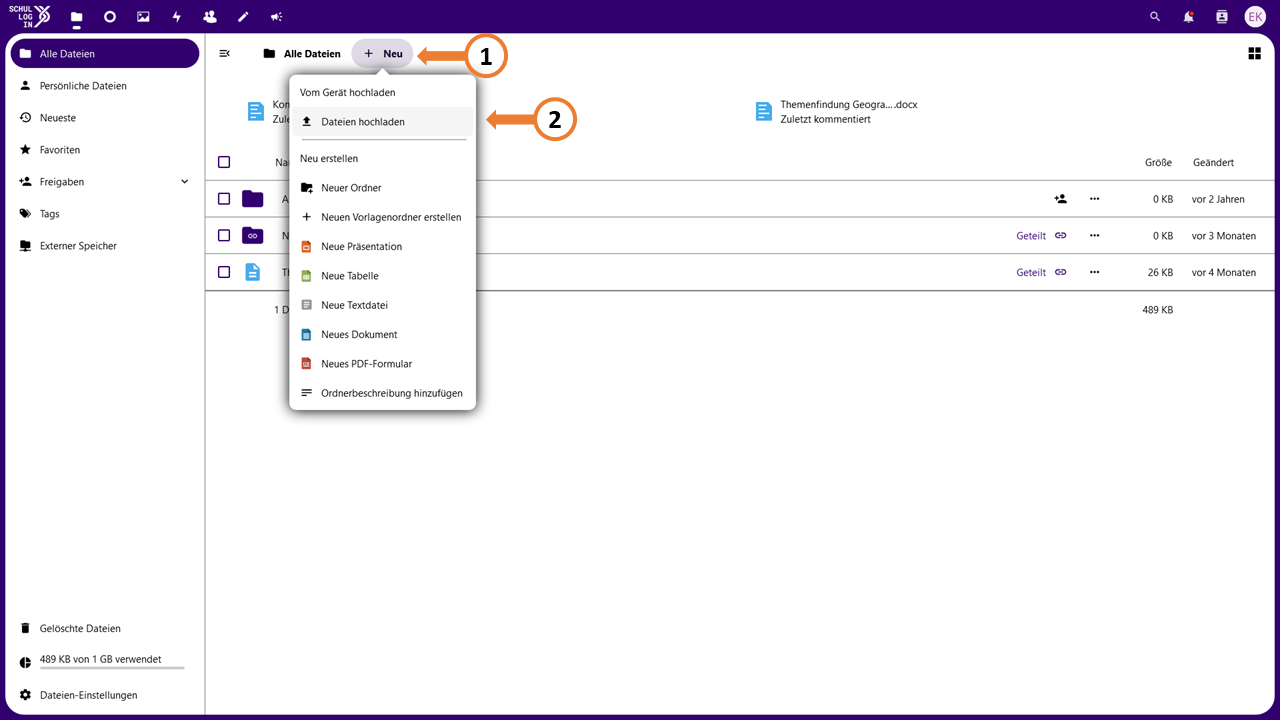The image size is (1280, 720).
Task: Choose Ordnerbeschreibung hinzufügen
Action: point(382,393)
